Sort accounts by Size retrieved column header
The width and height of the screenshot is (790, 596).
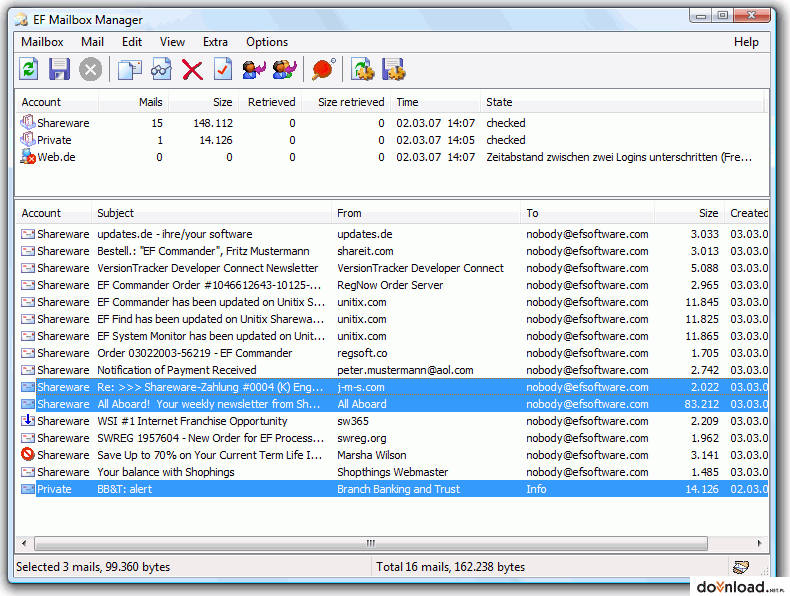tap(346, 102)
